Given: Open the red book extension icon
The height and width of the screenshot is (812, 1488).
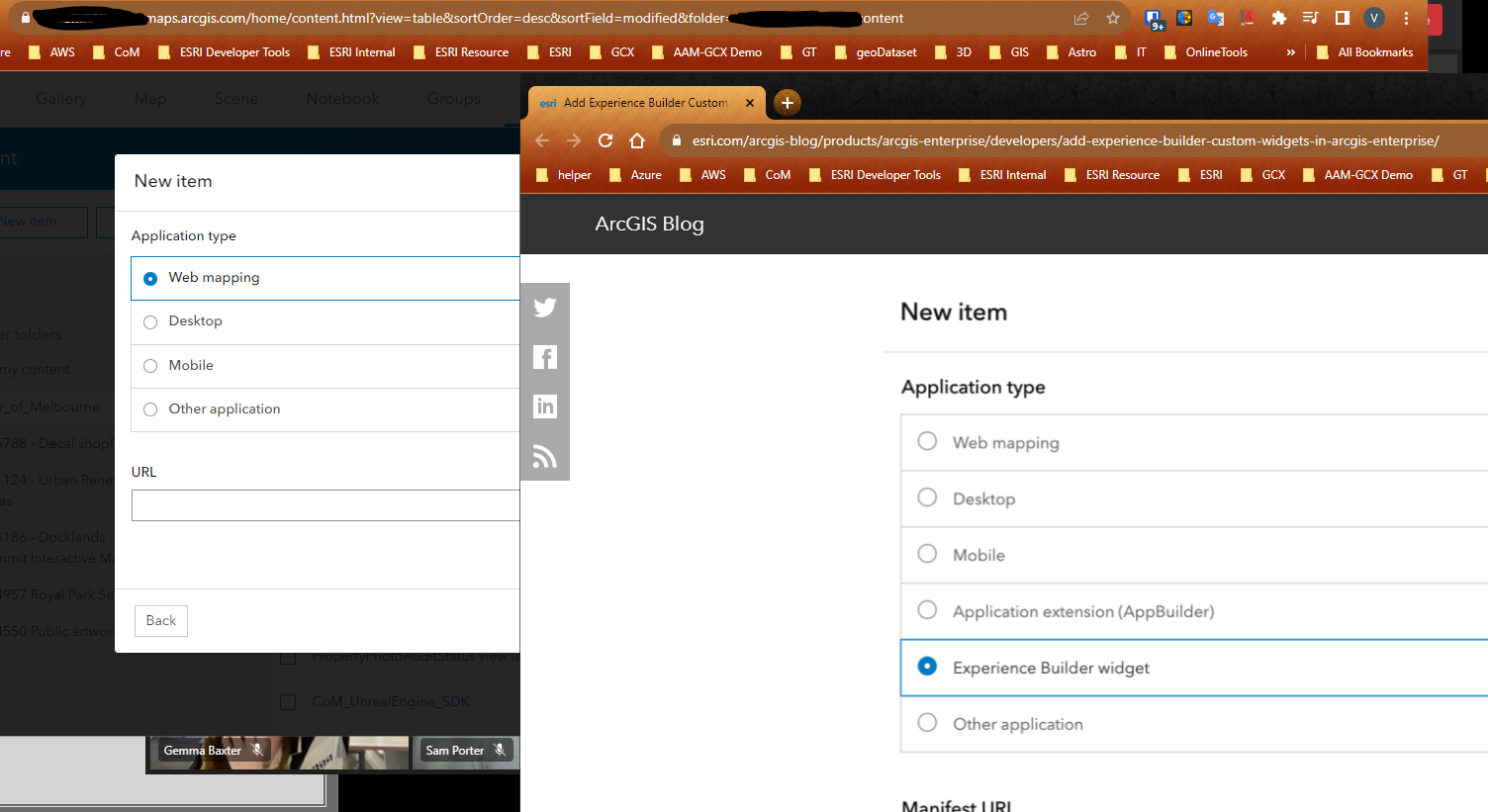Looking at the screenshot, I should [x=1248, y=18].
